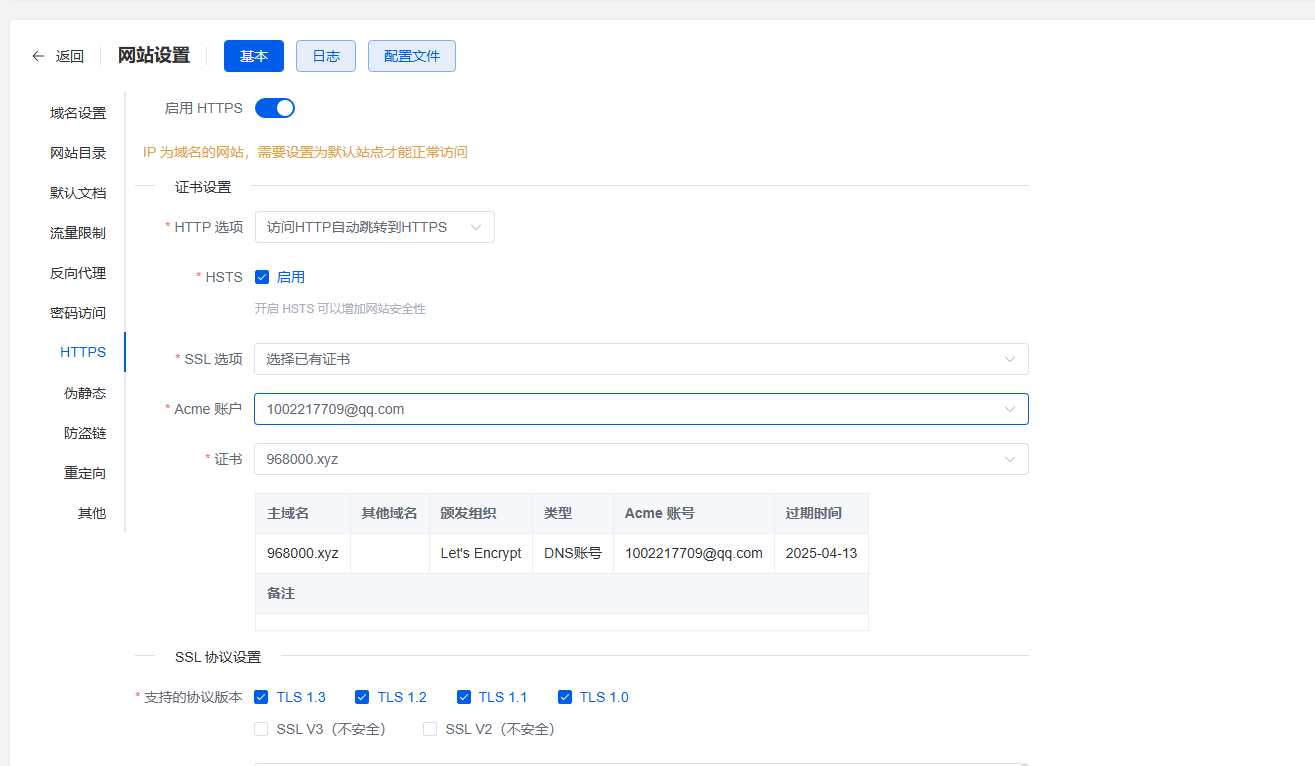Uncheck the HSTS 启用 checkbox

262,277
